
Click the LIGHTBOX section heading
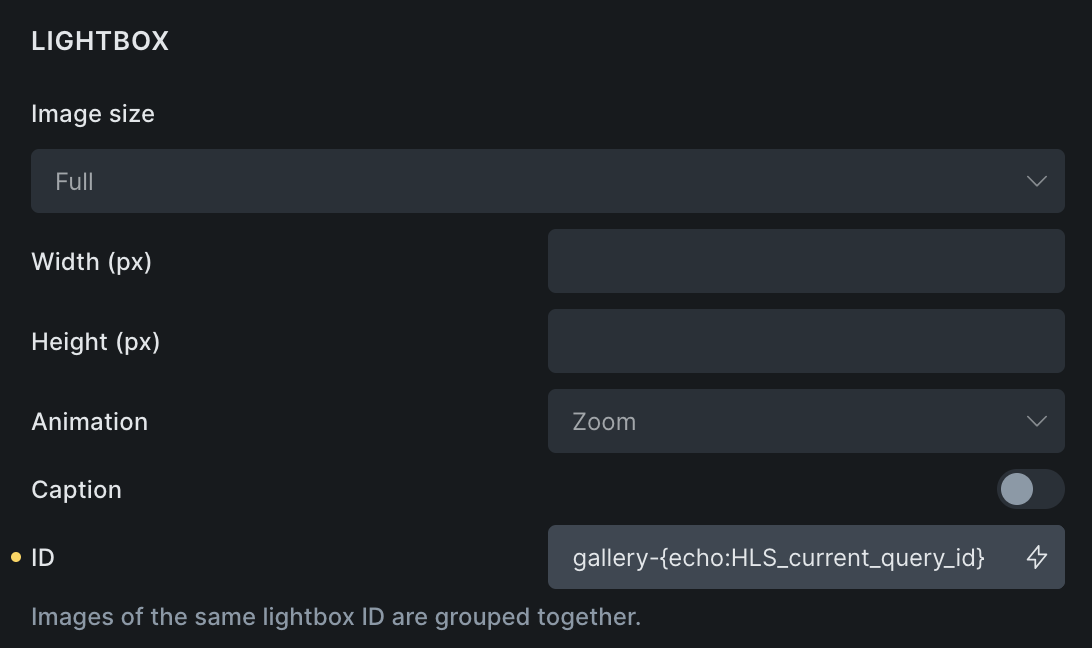tap(100, 41)
